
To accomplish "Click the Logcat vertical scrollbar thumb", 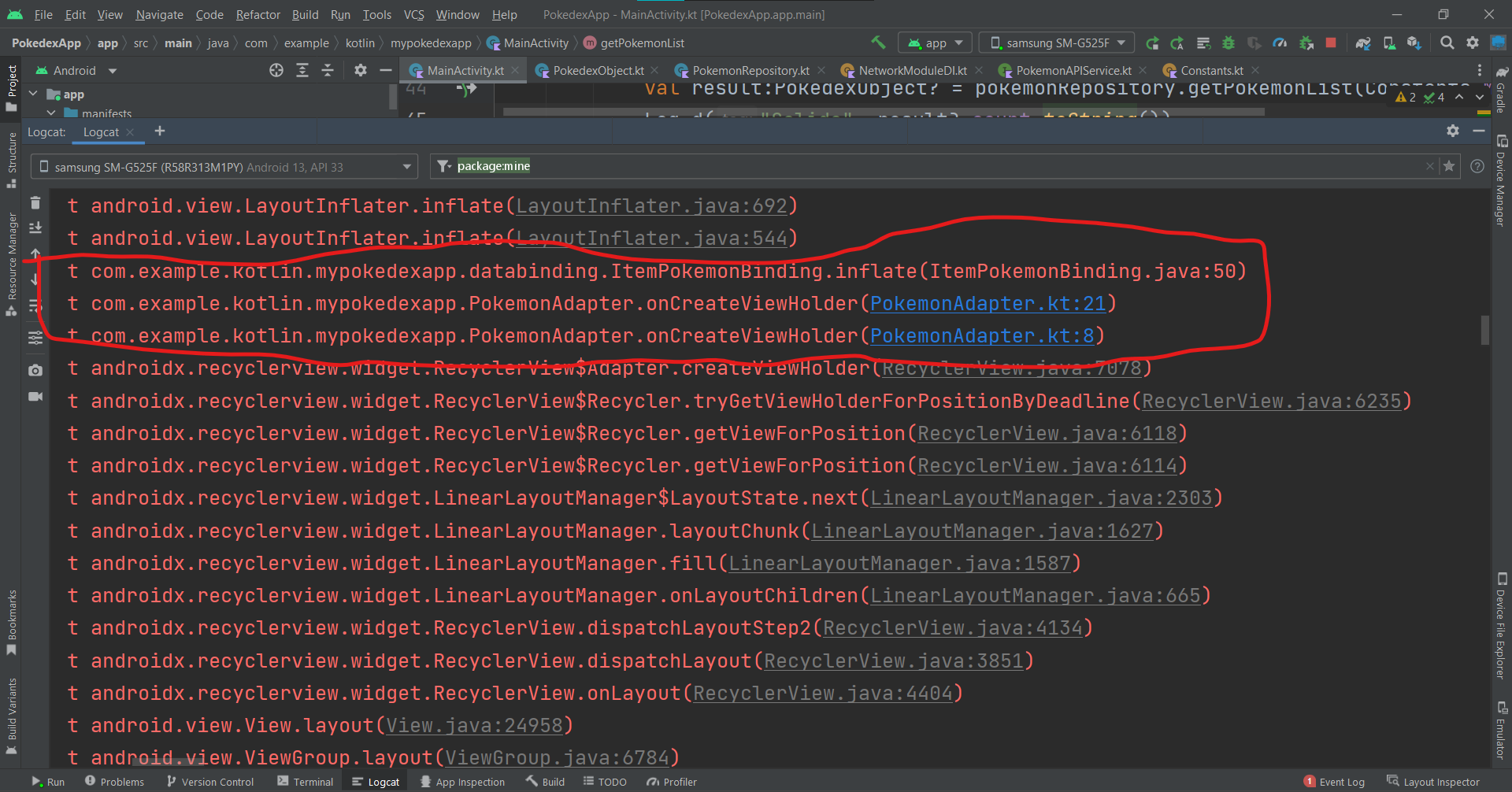I will 1484,330.
